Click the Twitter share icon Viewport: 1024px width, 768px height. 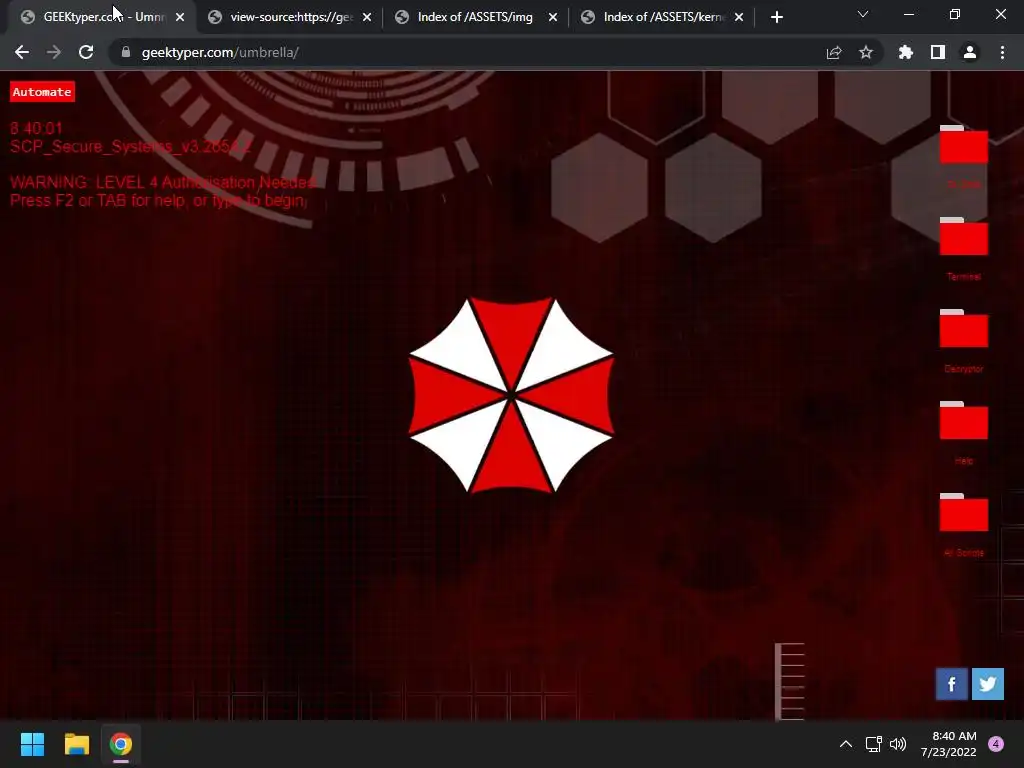987,684
